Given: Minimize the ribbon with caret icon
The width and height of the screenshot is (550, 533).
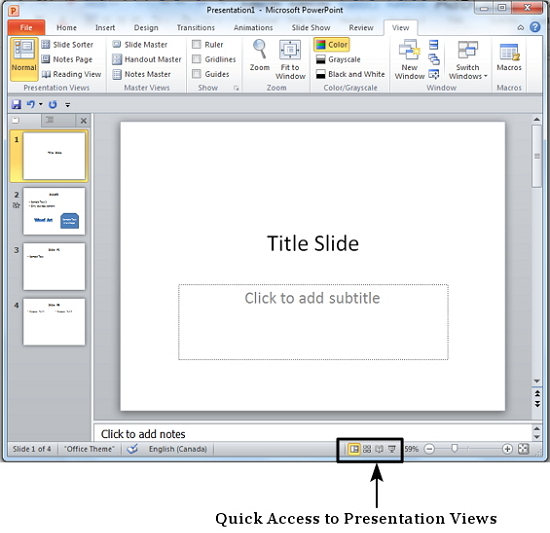Looking at the screenshot, I should coord(521,27).
